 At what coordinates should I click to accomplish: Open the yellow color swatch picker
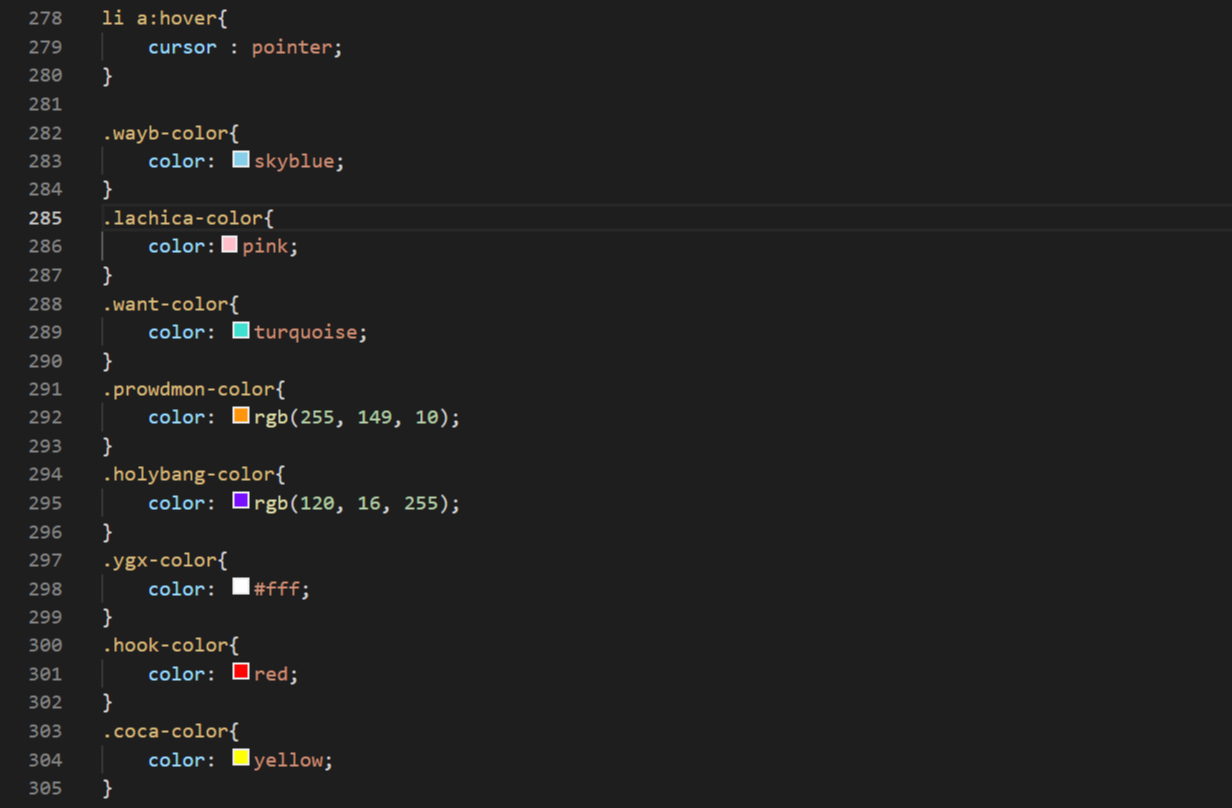click(x=241, y=758)
